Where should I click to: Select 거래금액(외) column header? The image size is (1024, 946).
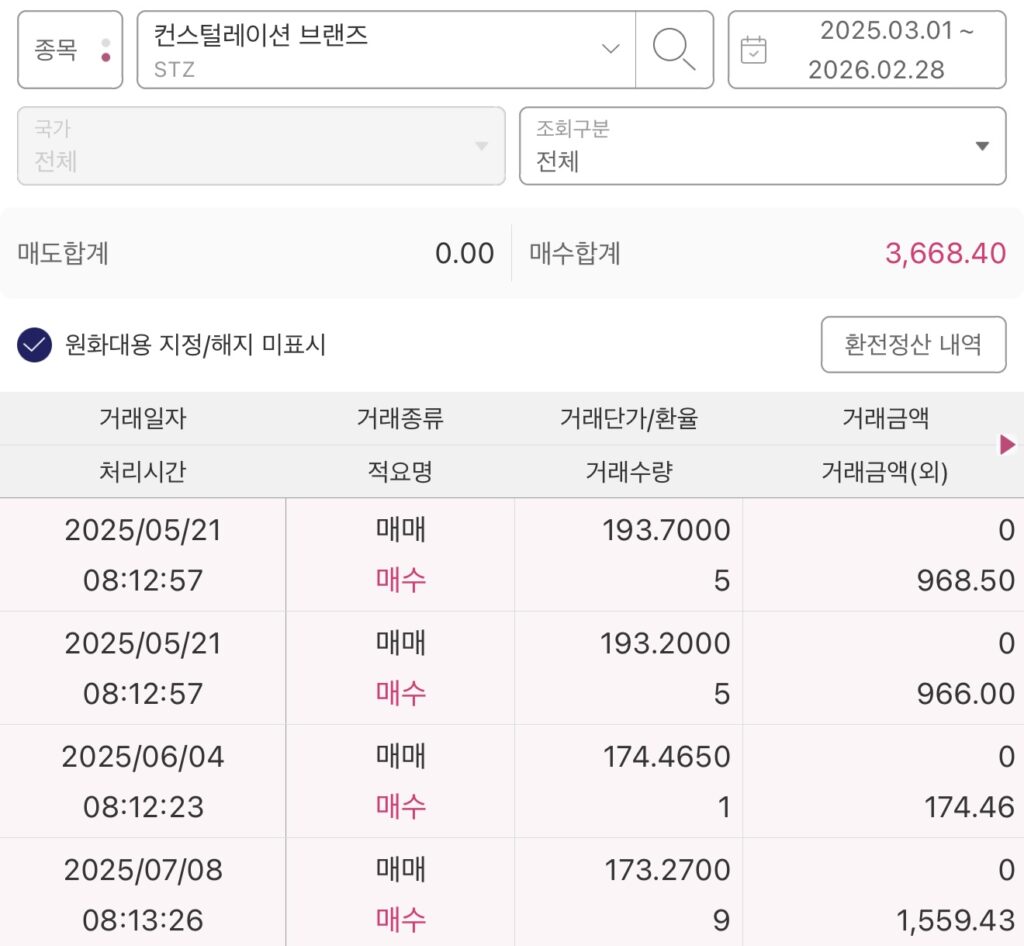pyautogui.click(x=885, y=471)
